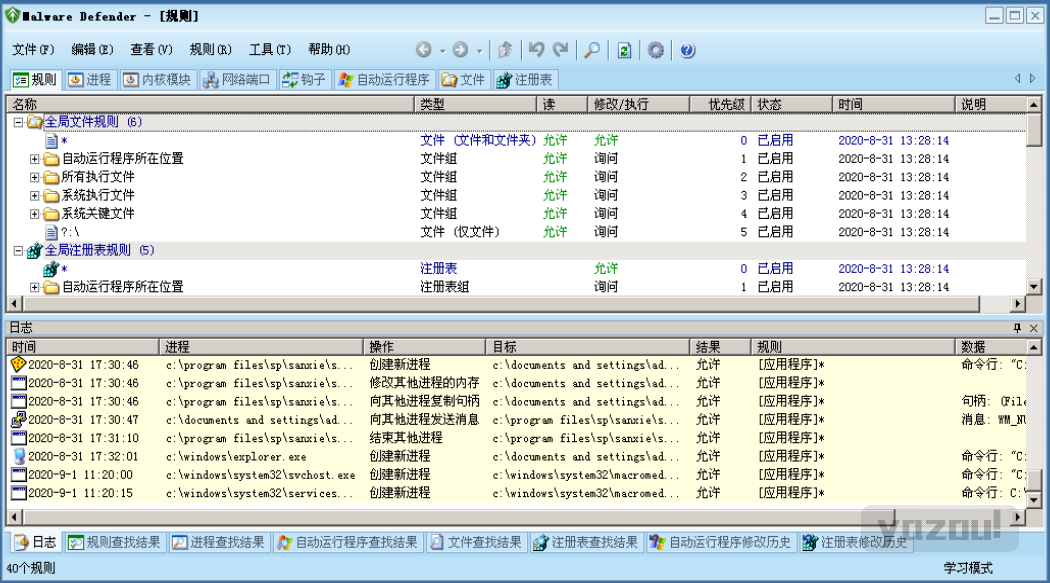Click the magnifier Find toolbar icon
This screenshot has height=583, width=1050.
592,50
